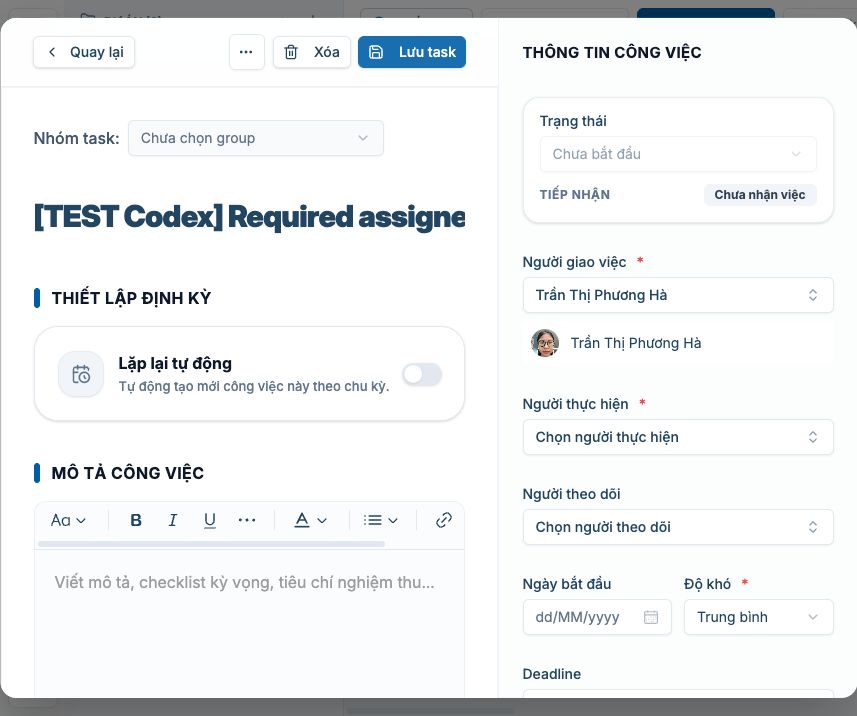Click Trần Thị Phương Hà name beside avatar

tap(636, 343)
